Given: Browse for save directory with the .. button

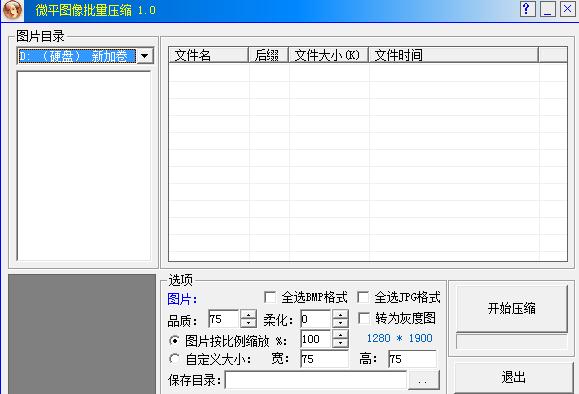Looking at the screenshot, I should 424,380.
